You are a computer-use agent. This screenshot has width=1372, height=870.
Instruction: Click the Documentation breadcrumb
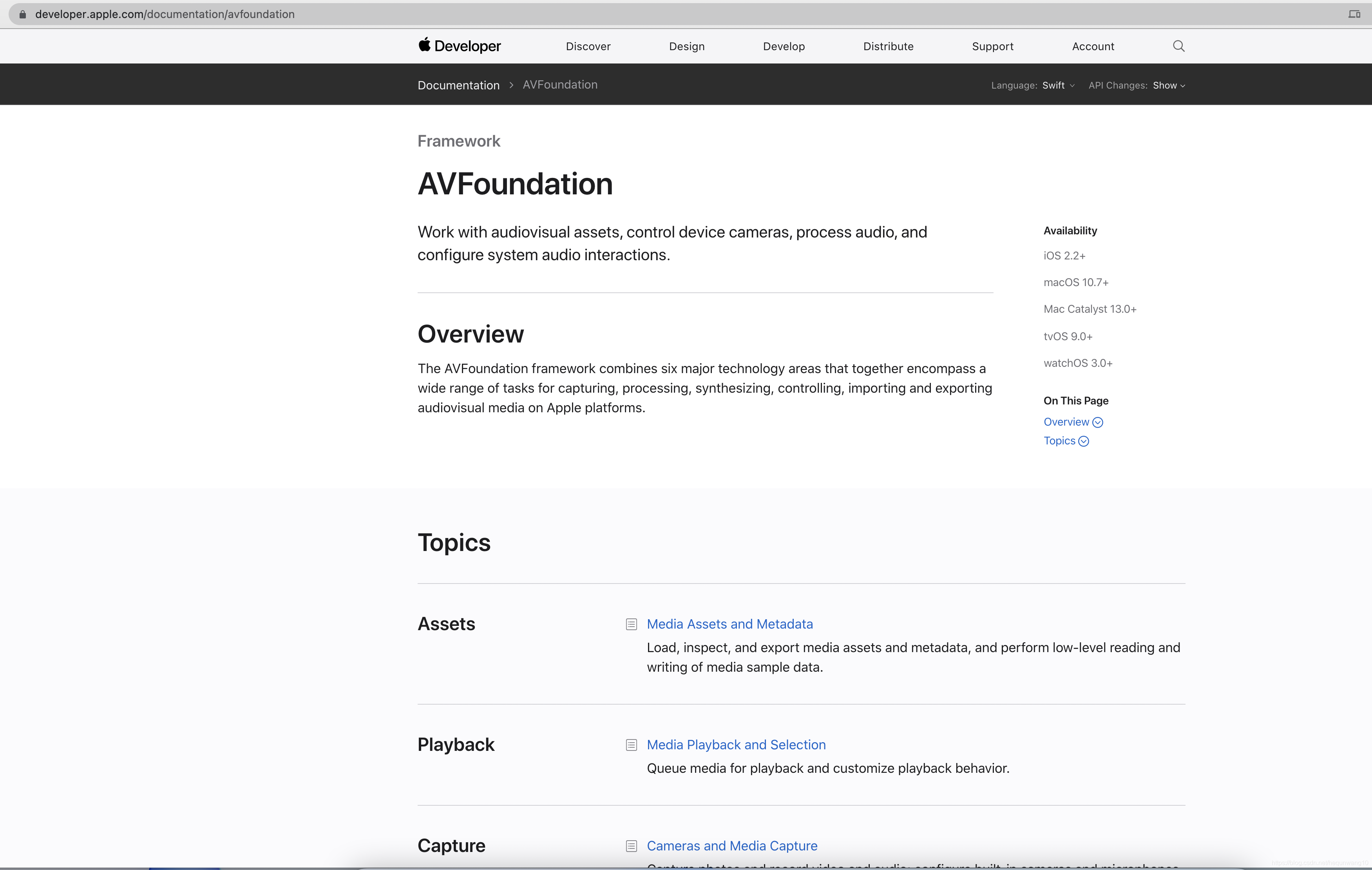pos(458,85)
